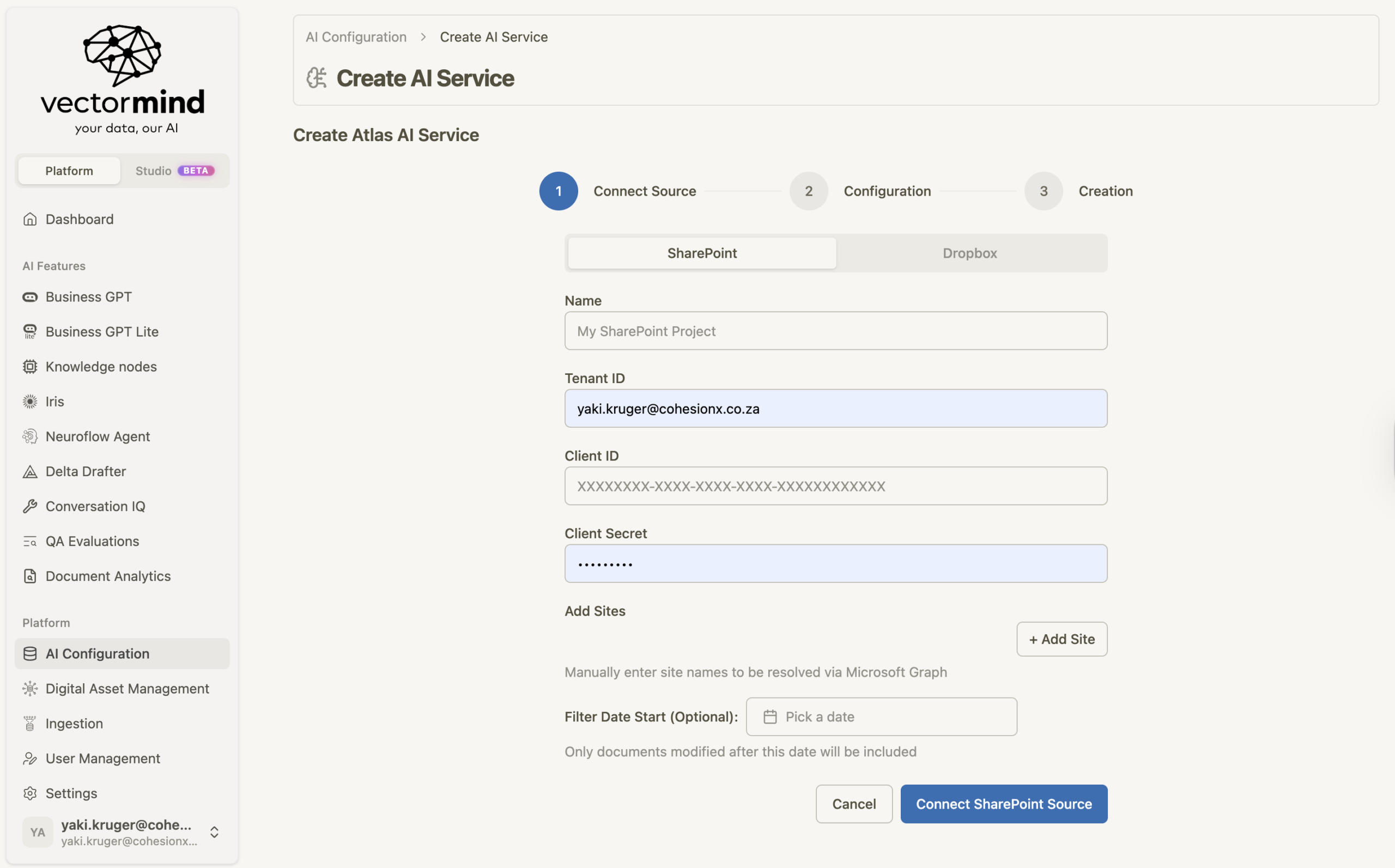Open Dashboard from the sidebar
Screen dimensions: 1395x868
pyautogui.click(x=122, y=219)
